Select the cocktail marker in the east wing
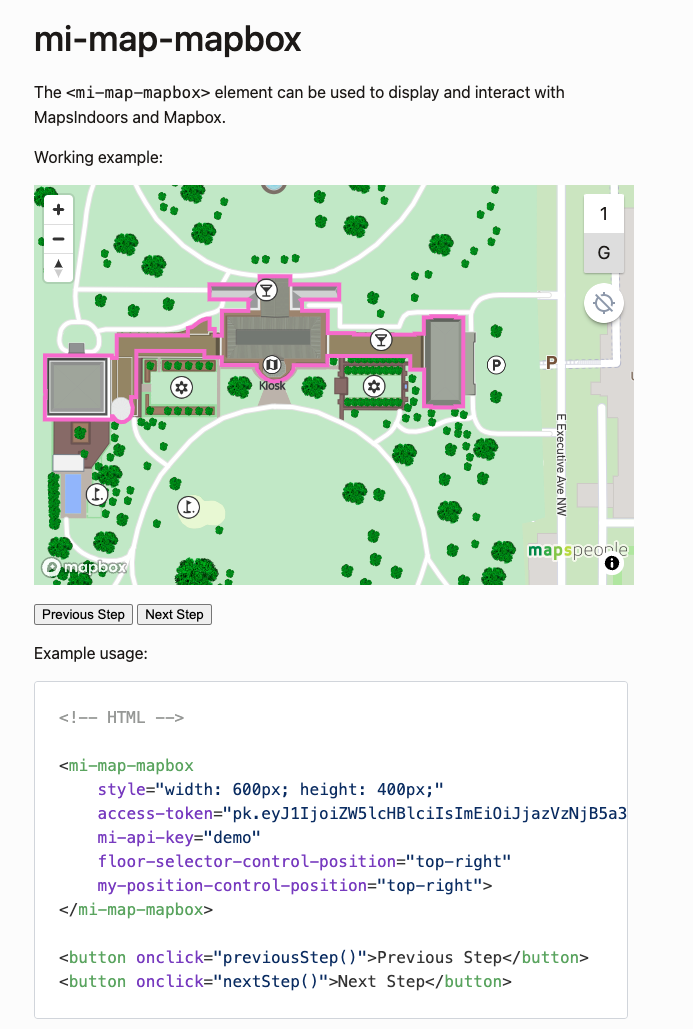Screen dimensions: 693x1029 [380, 340]
